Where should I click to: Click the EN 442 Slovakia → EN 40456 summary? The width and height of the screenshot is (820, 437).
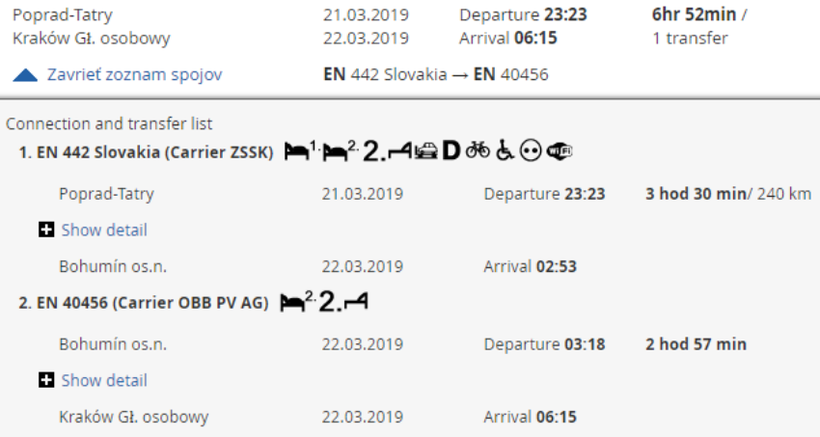(436, 75)
